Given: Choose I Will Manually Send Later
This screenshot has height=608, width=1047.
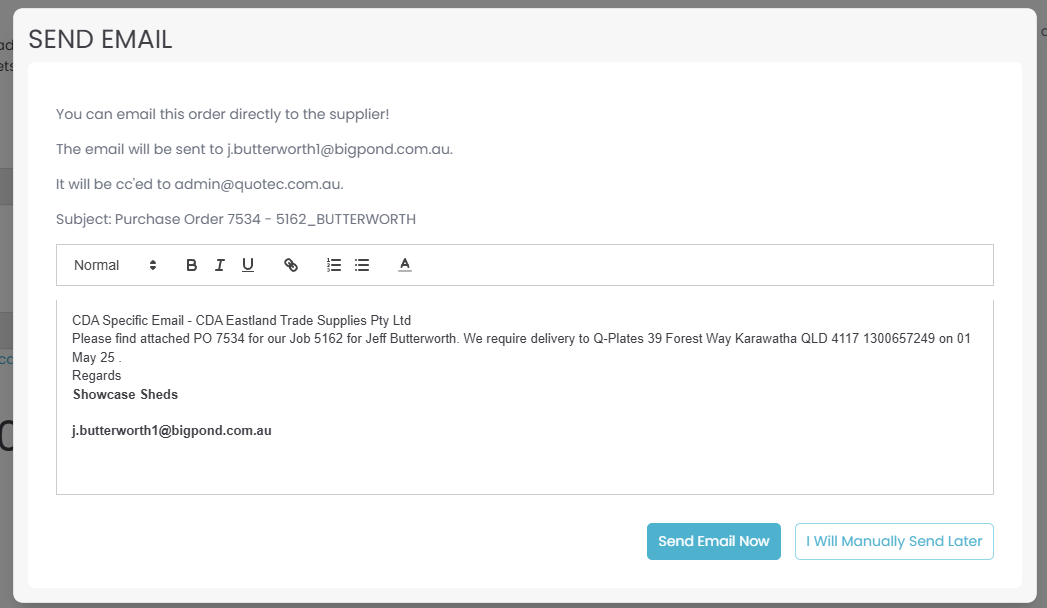Looking at the screenshot, I should [894, 541].
